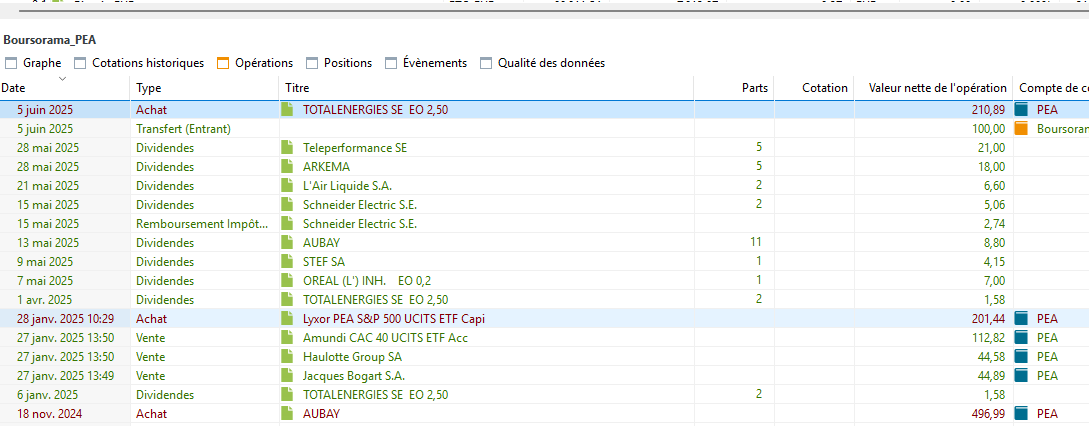The height and width of the screenshot is (426, 1089).
Task: Enable the Graphe checkbox
Action: [11, 63]
